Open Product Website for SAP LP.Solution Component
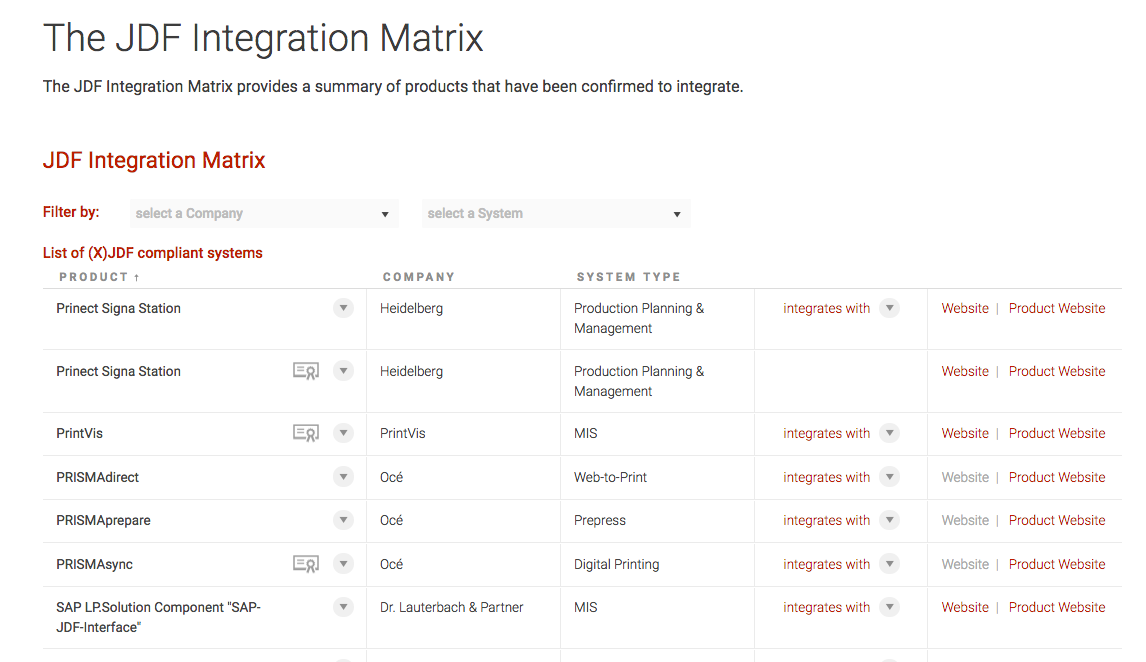Screen dimensions: 1146x662 [1057, 607]
